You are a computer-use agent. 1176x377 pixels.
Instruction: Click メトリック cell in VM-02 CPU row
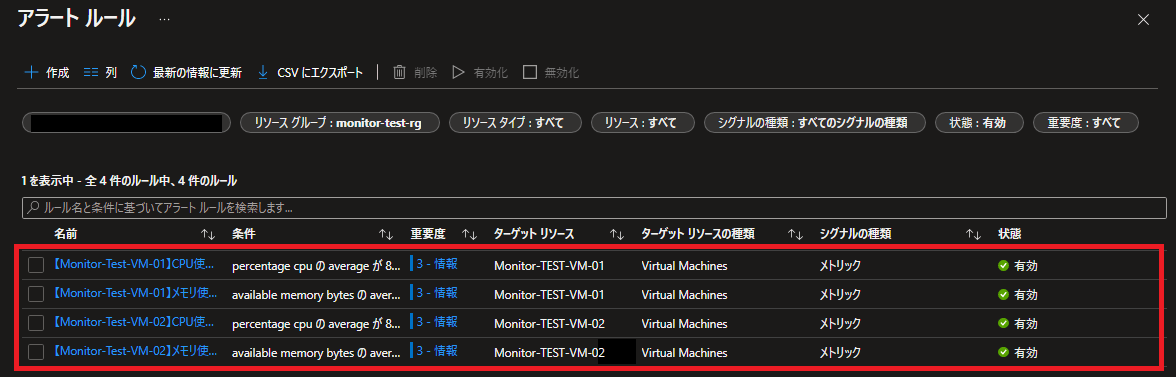click(840, 324)
